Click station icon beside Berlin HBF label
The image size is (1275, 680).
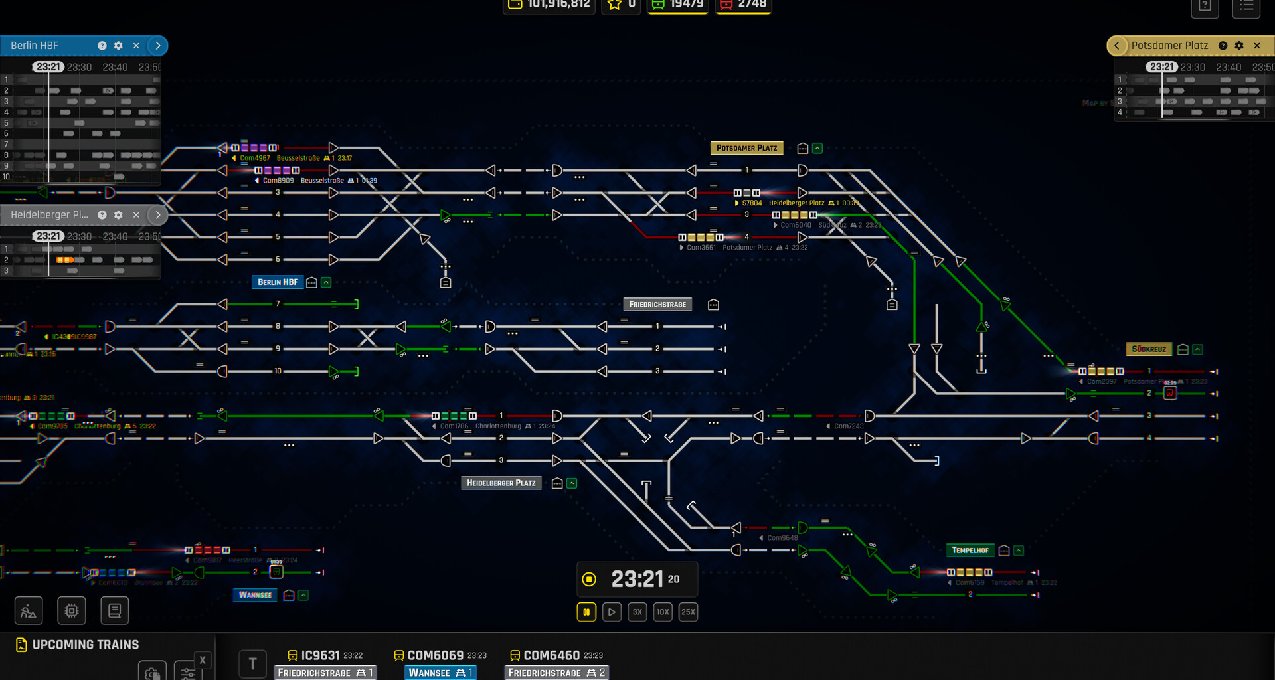click(311, 282)
